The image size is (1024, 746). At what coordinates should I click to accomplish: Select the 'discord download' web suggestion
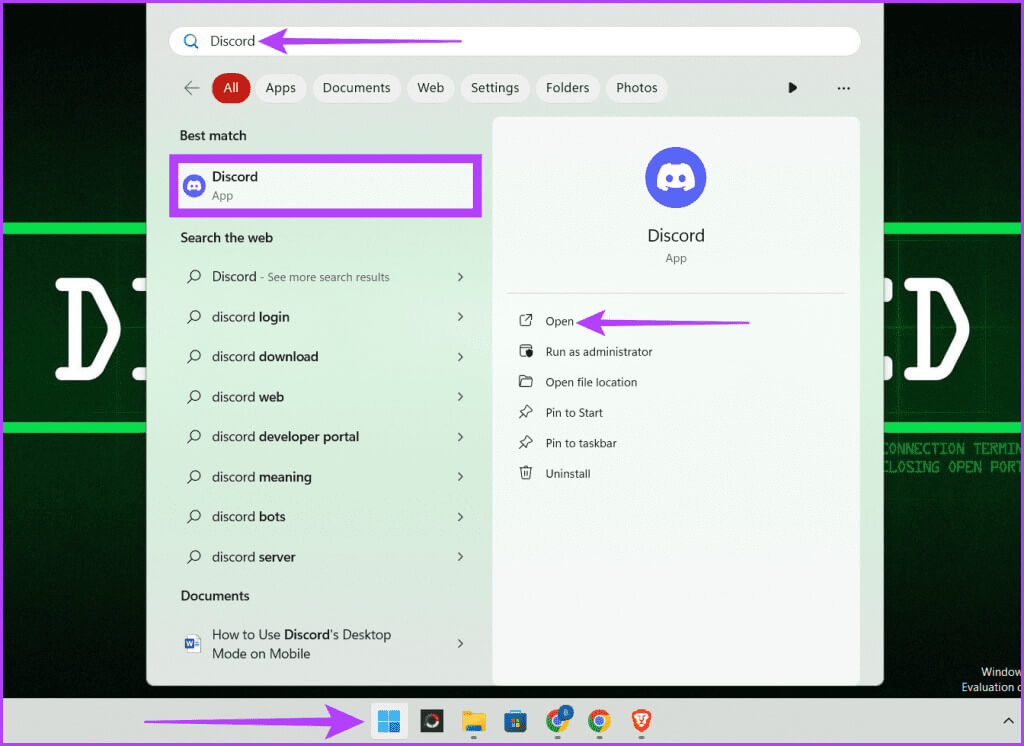coord(325,357)
